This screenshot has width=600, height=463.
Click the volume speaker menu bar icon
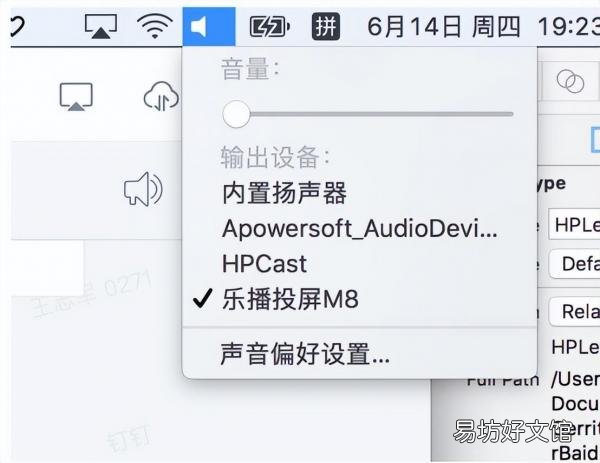[x=209, y=26]
